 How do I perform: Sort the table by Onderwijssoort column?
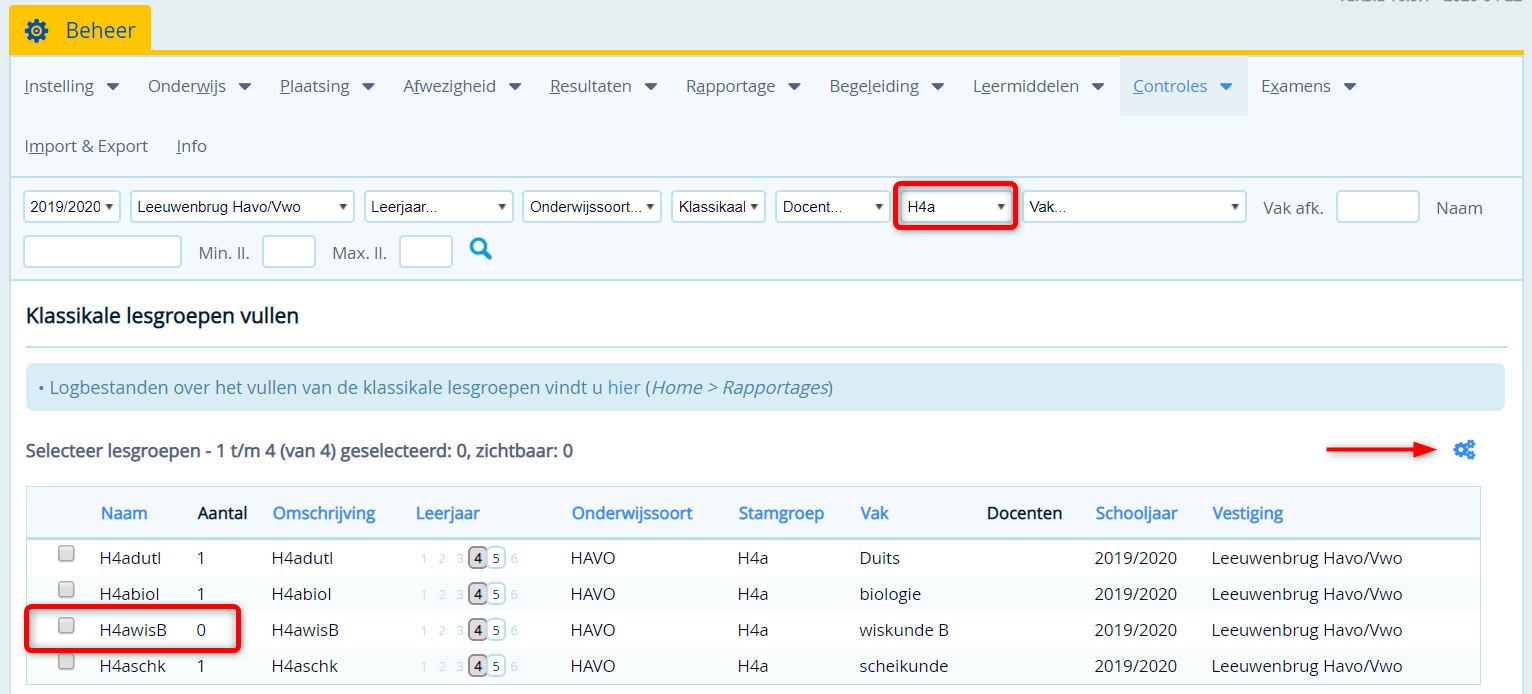point(632,513)
